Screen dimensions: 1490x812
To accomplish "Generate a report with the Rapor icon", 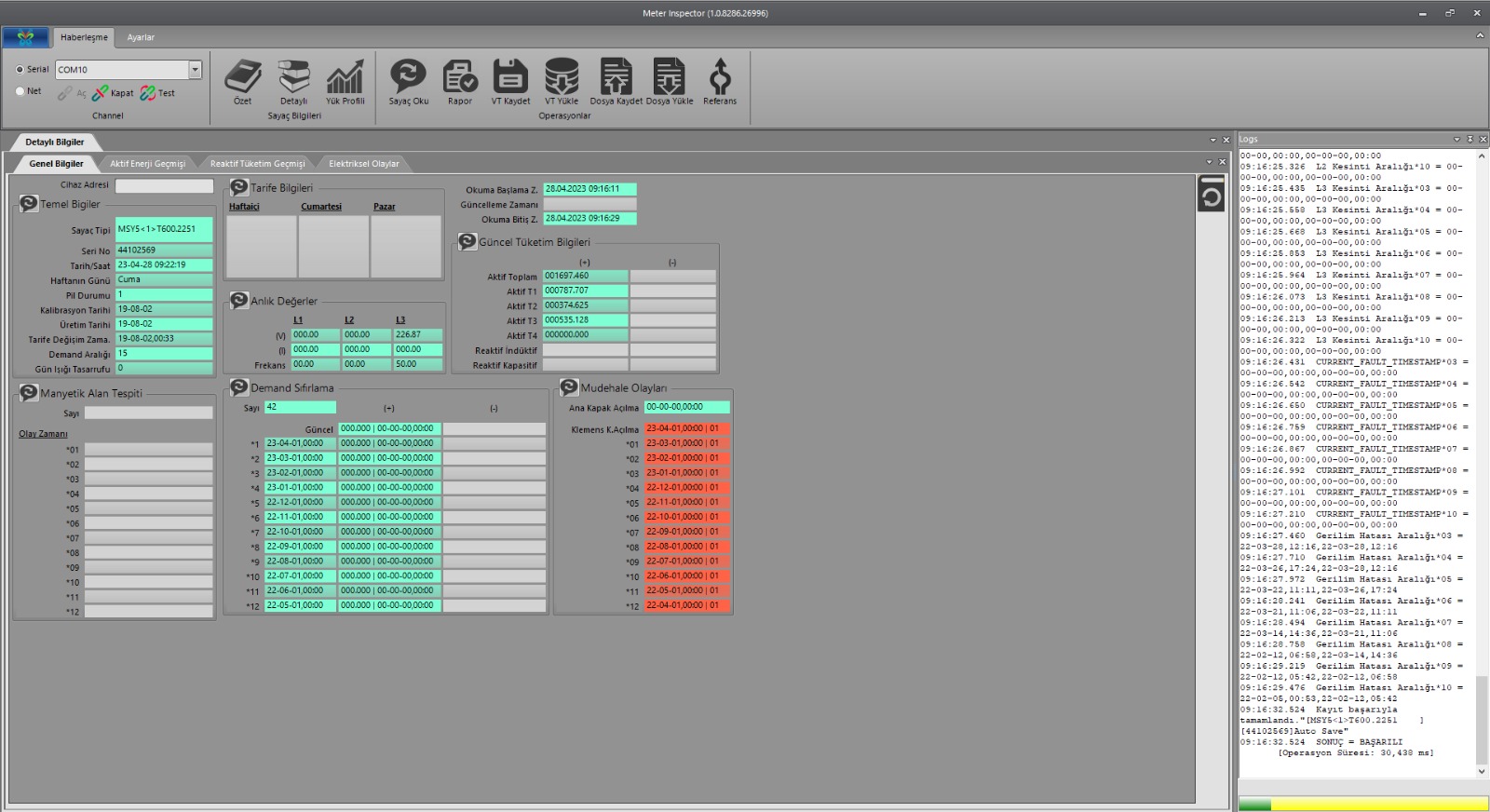I will [459, 77].
